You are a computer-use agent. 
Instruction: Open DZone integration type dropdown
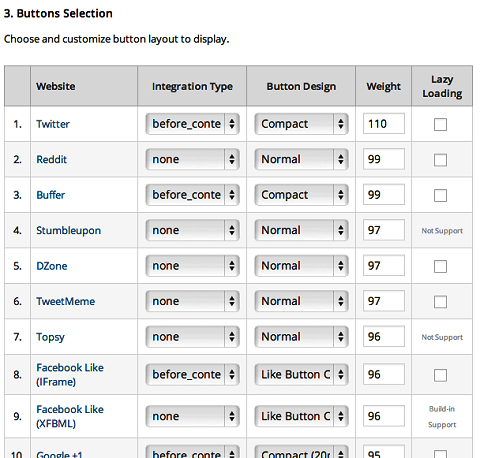tap(192, 266)
